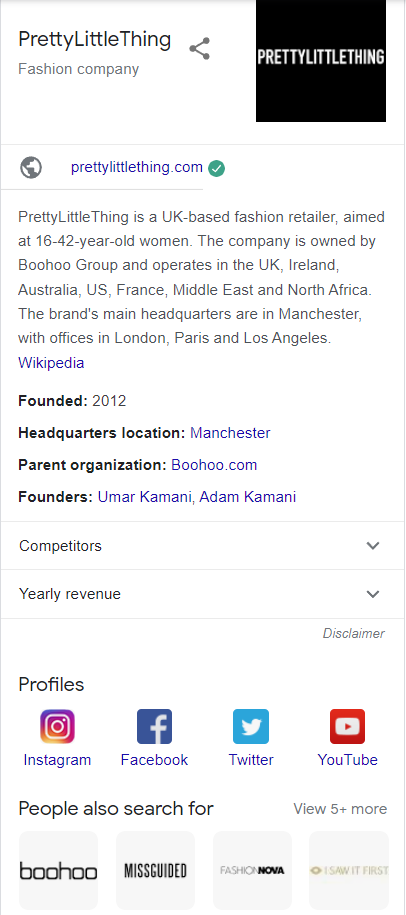Screen dimensions: 406x915
Task: Open the Instagram profile icon
Action: 57,727
